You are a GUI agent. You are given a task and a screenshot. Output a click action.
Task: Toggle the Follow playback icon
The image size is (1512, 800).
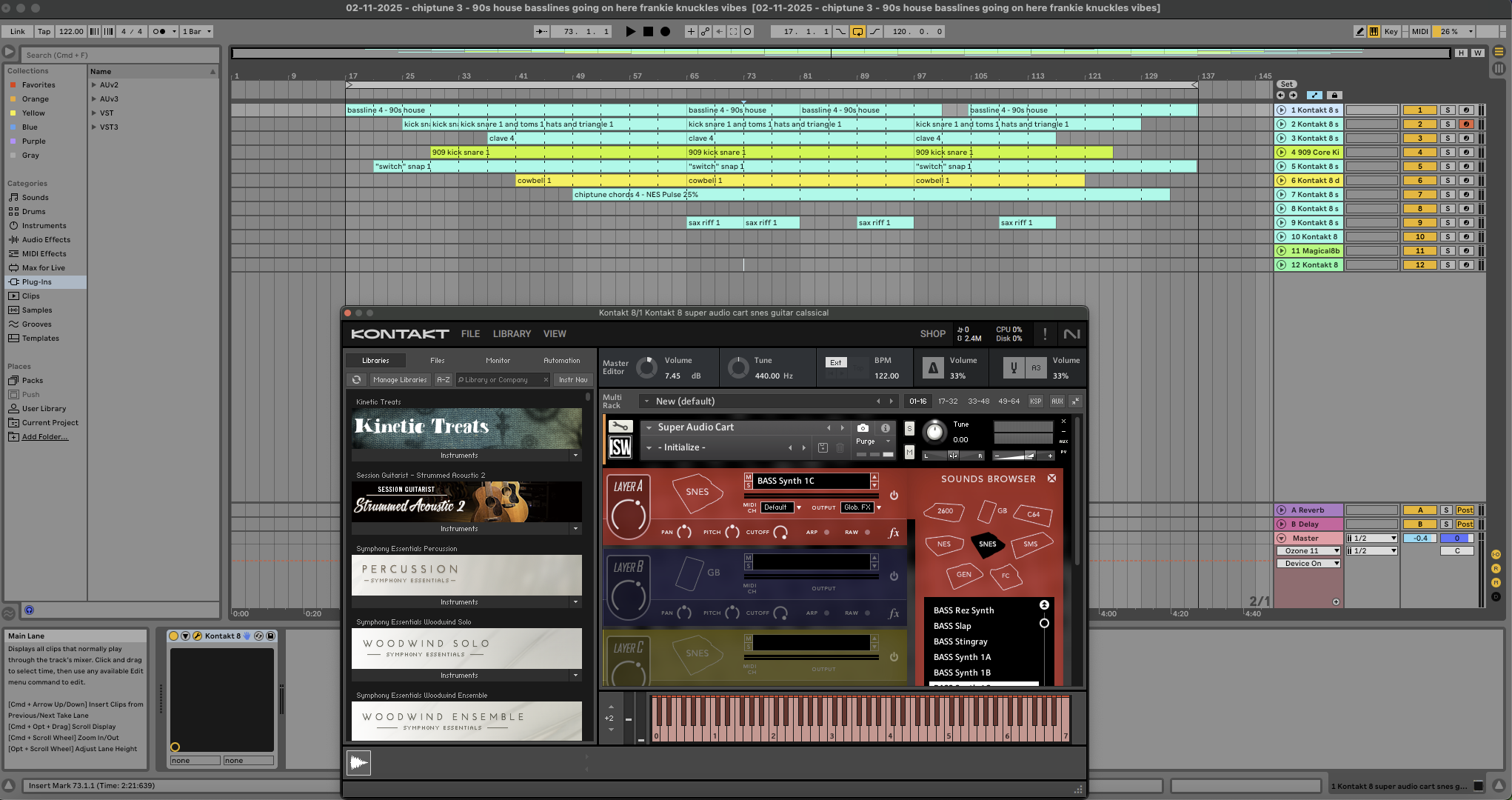(x=542, y=31)
